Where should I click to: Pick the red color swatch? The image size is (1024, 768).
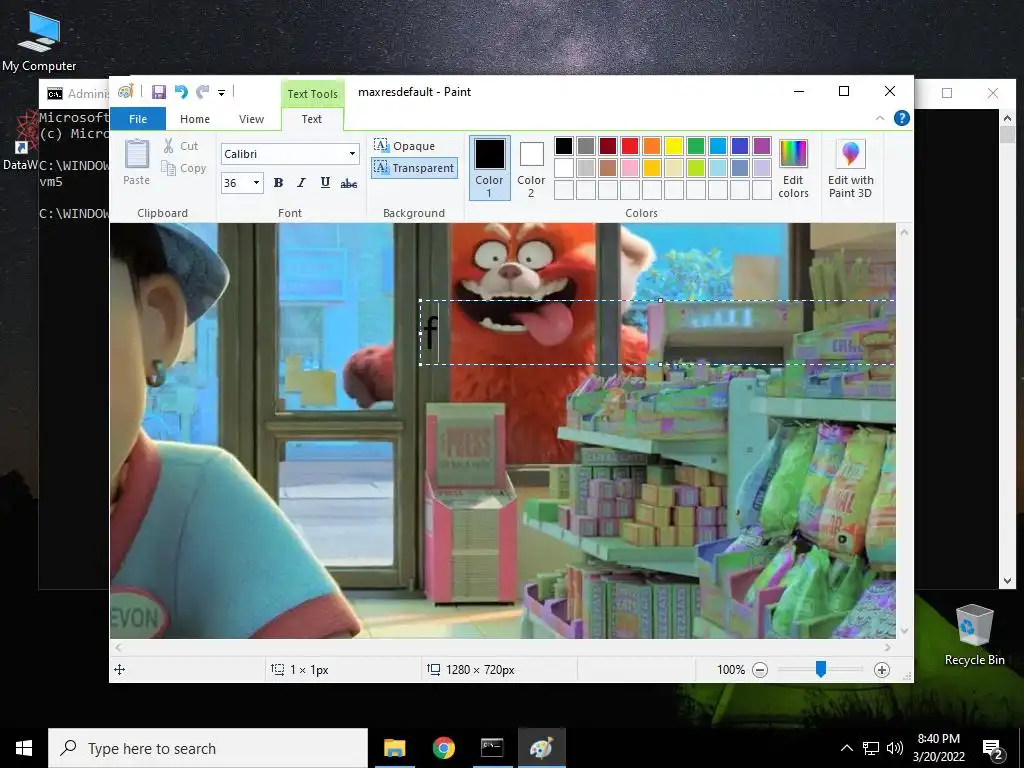(x=630, y=146)
